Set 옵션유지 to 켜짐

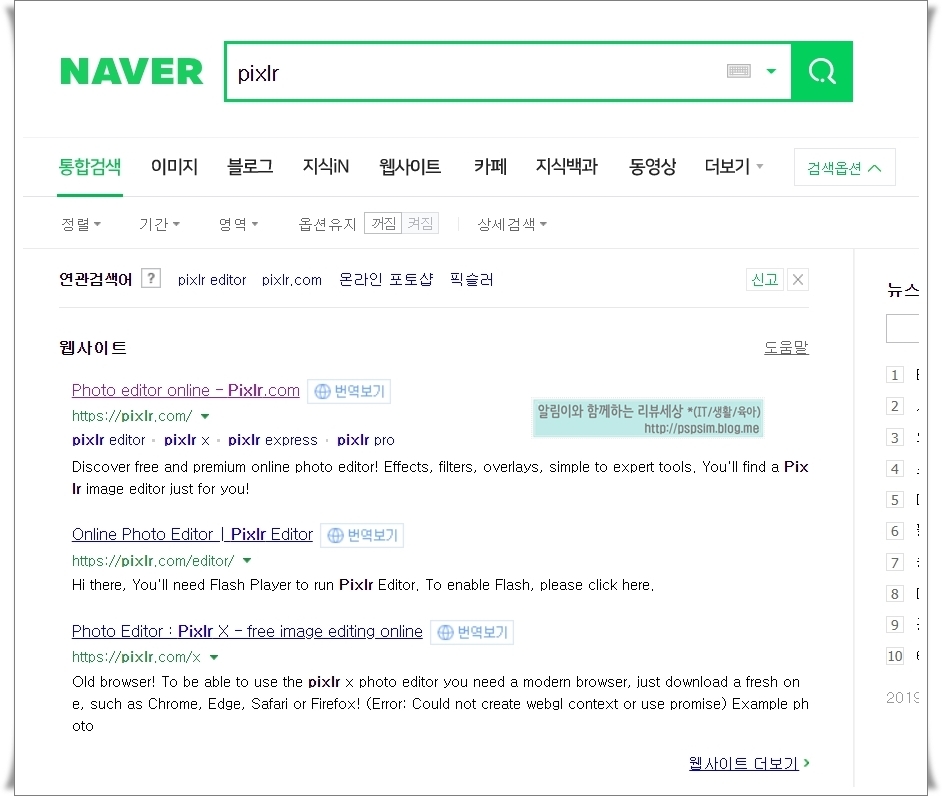pos(420,223)
